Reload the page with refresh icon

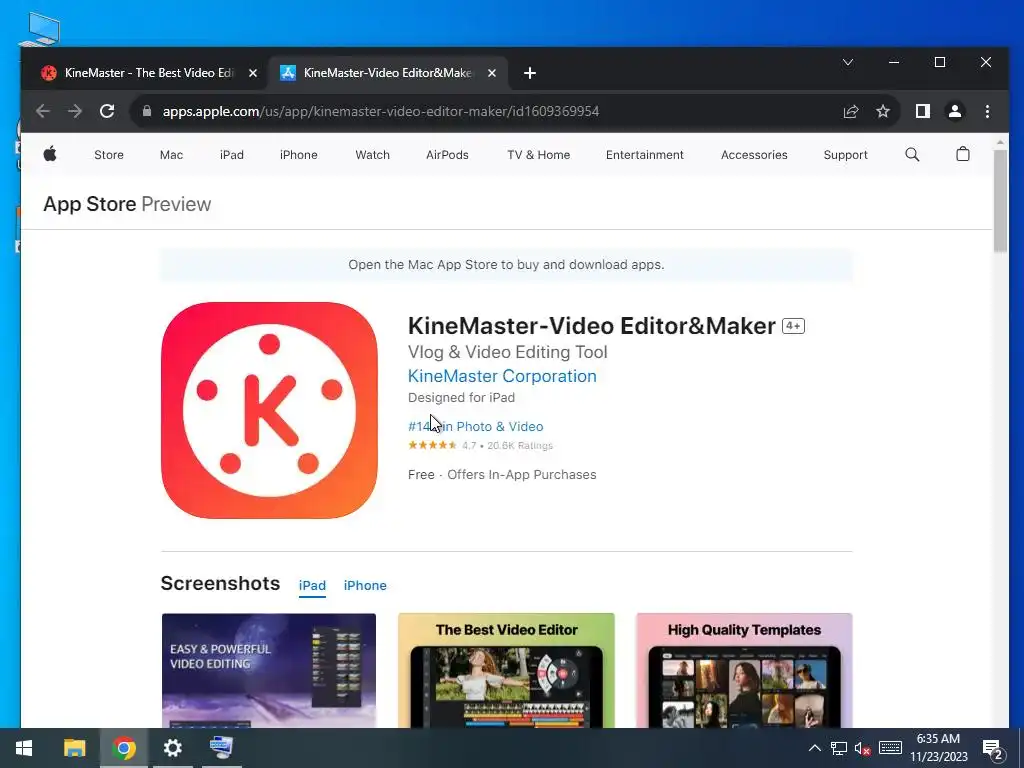tap(107, 111)
